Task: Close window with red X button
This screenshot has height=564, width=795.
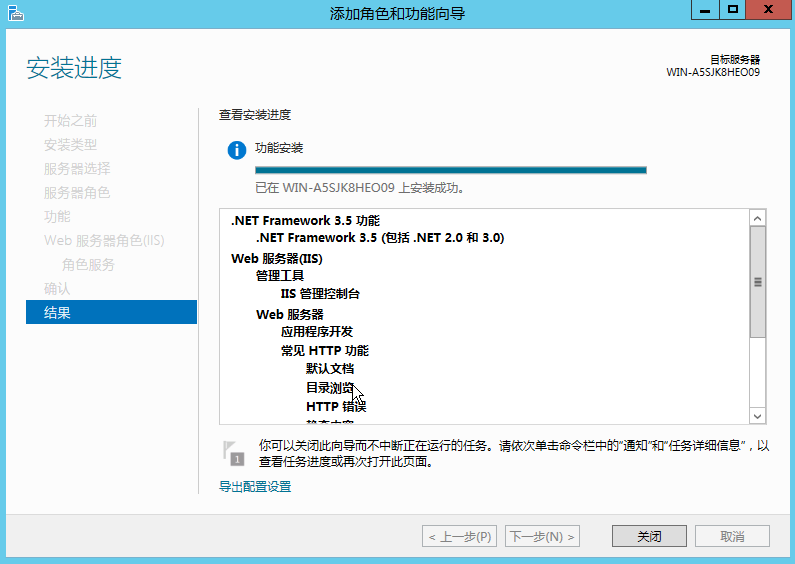Action: click(x=769, y=10)
